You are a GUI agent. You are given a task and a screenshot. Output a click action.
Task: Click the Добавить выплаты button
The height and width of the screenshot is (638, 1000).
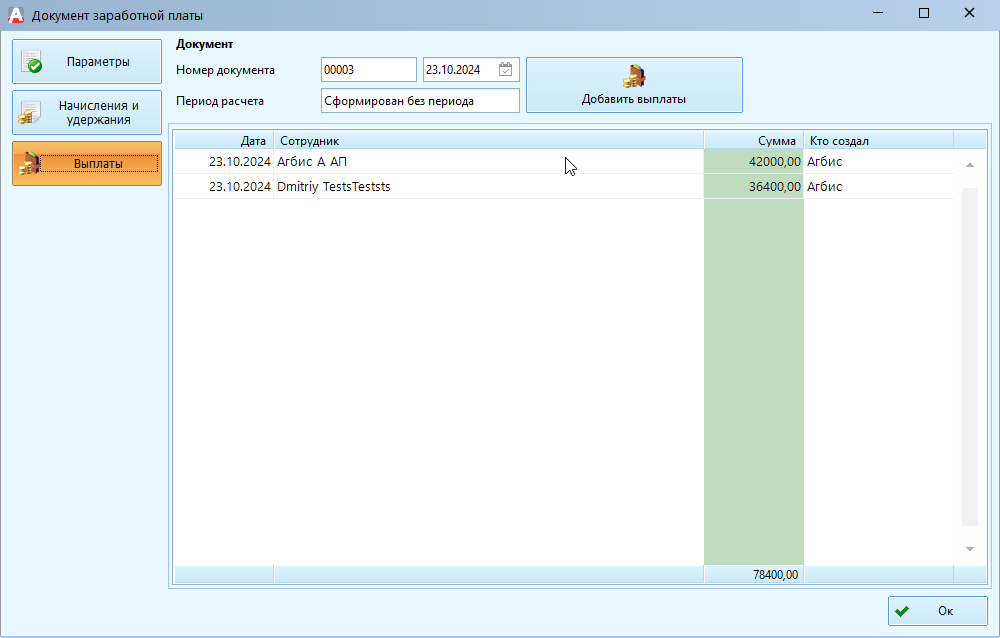point(634,85)
